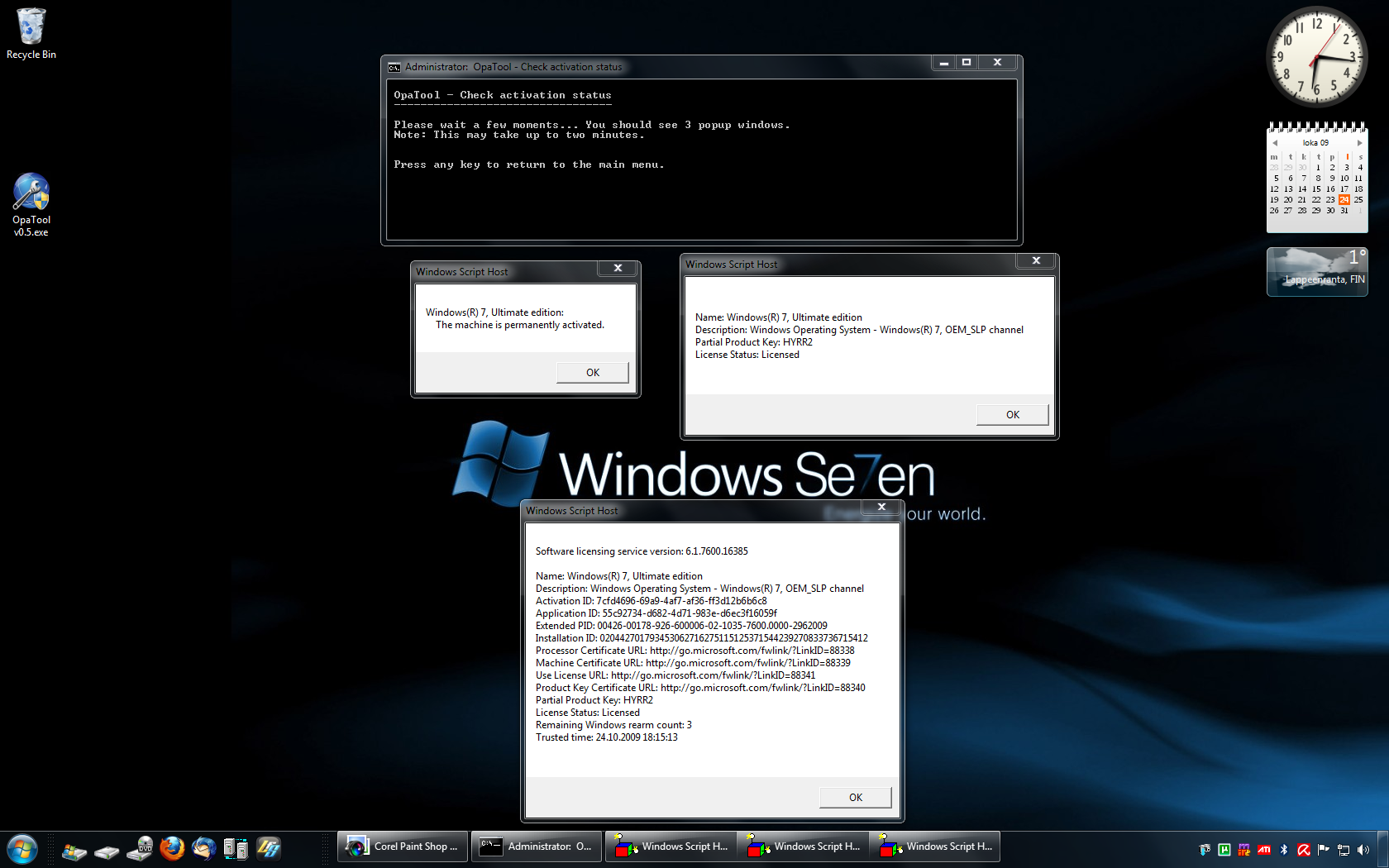Image resolution: width=1389 pixels, height=868 pixels.
Task: Click OK in the permanently activated dialog
Action: (592, 373)
